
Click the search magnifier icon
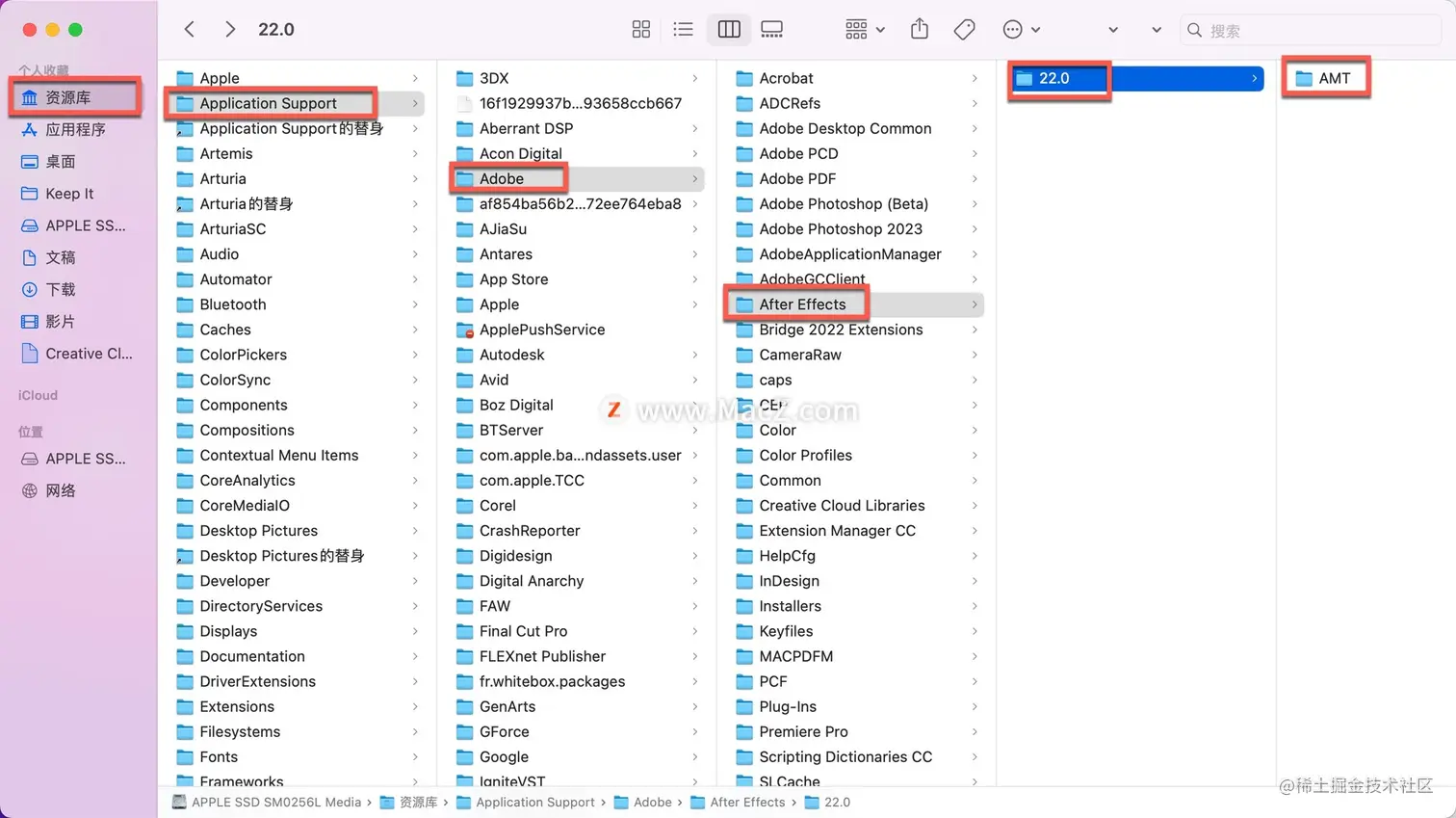(1195, 30)
